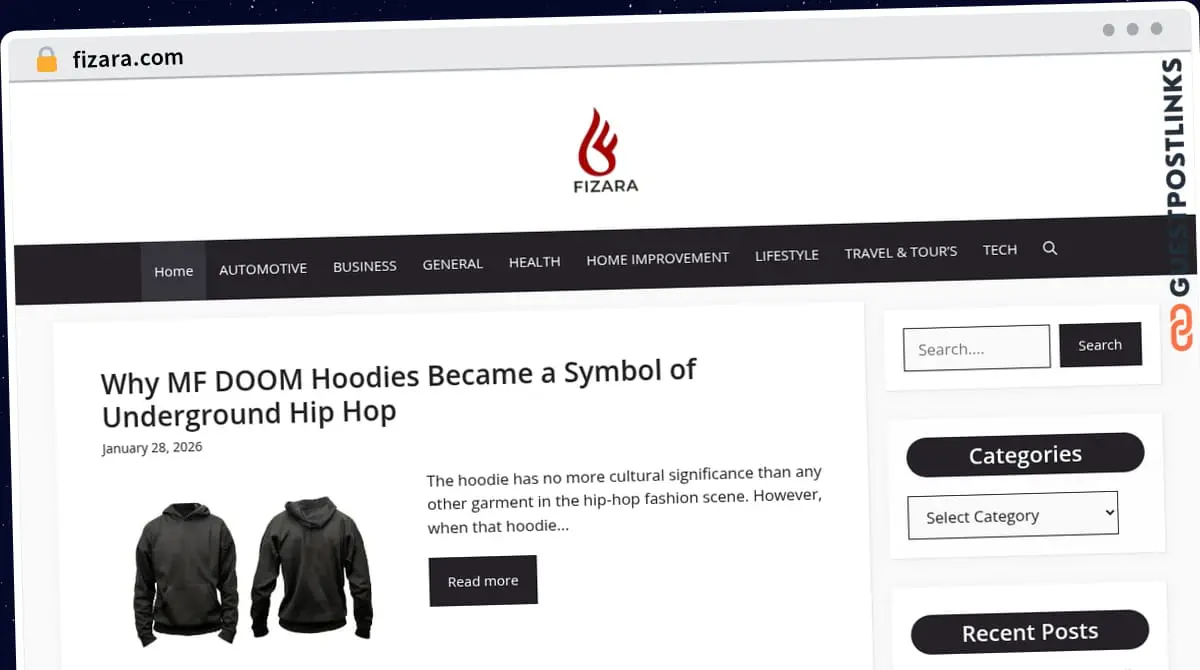Visit the HEALTH section
The height and width of the screenshot is (670, 1200).
(534, 261)
